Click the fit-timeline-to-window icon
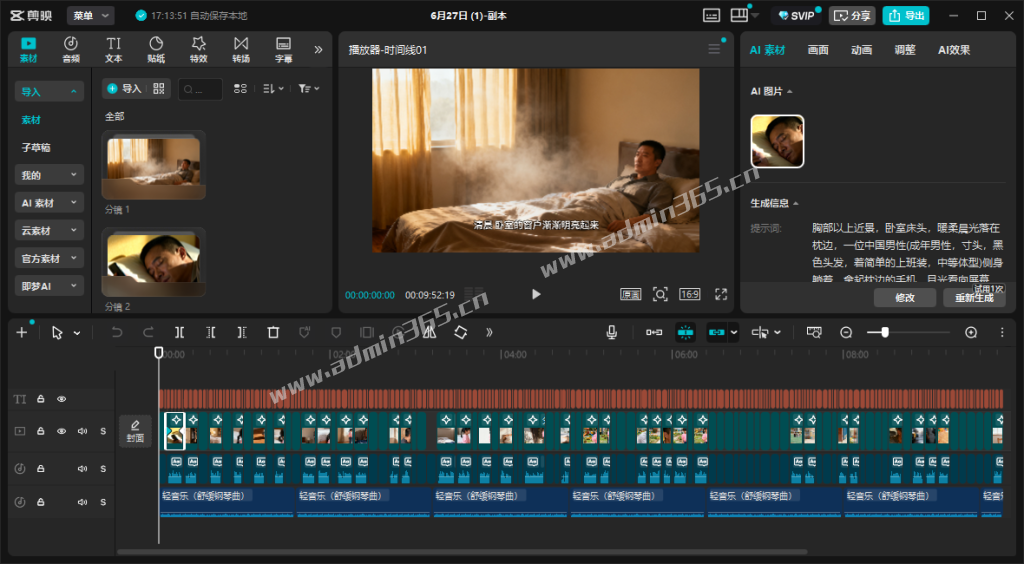This screenshot has width=1024, height=564. (x=814, y=332)
